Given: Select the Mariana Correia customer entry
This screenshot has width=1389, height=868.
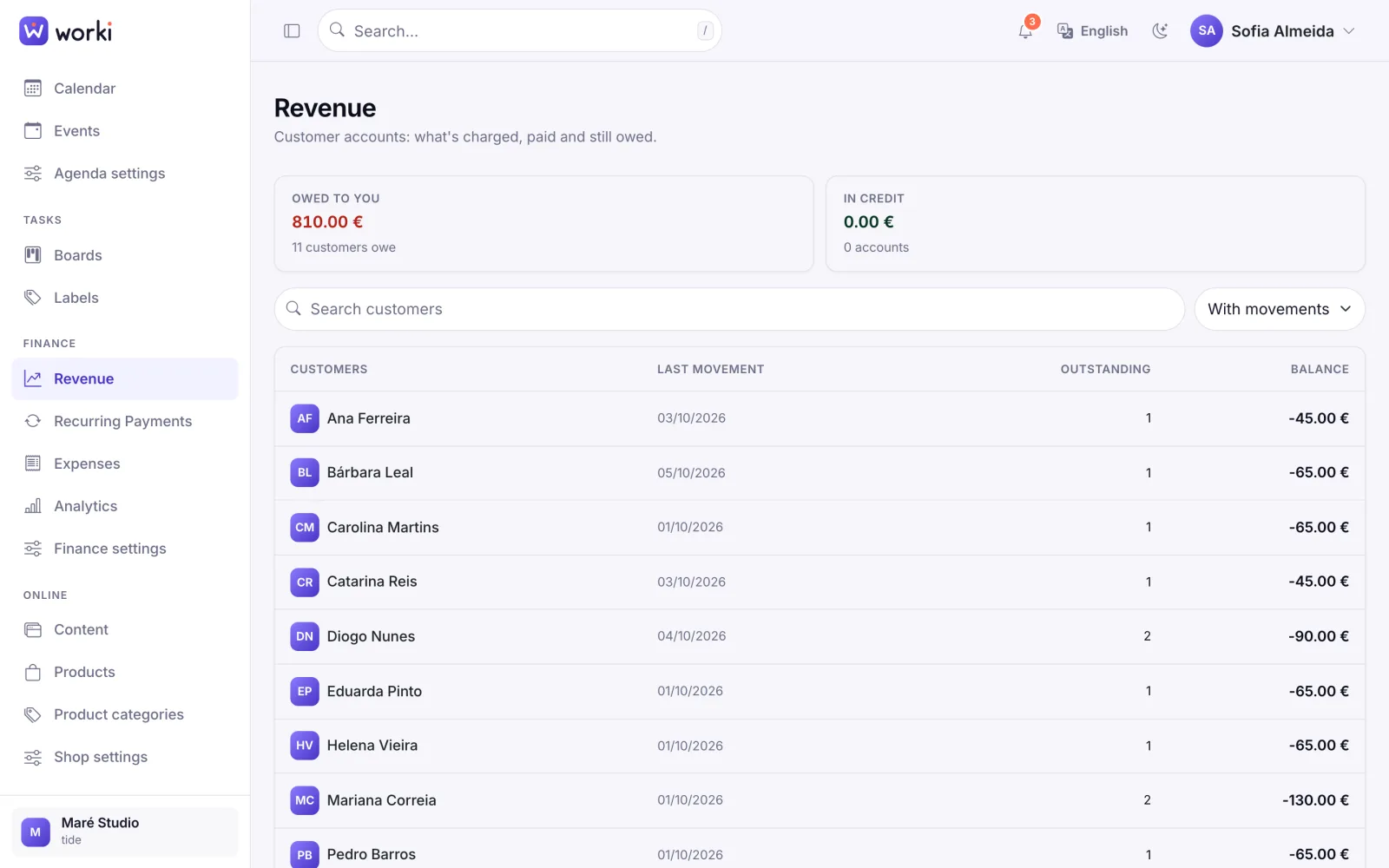Looking at the screenshot, I should pos(820,800).
